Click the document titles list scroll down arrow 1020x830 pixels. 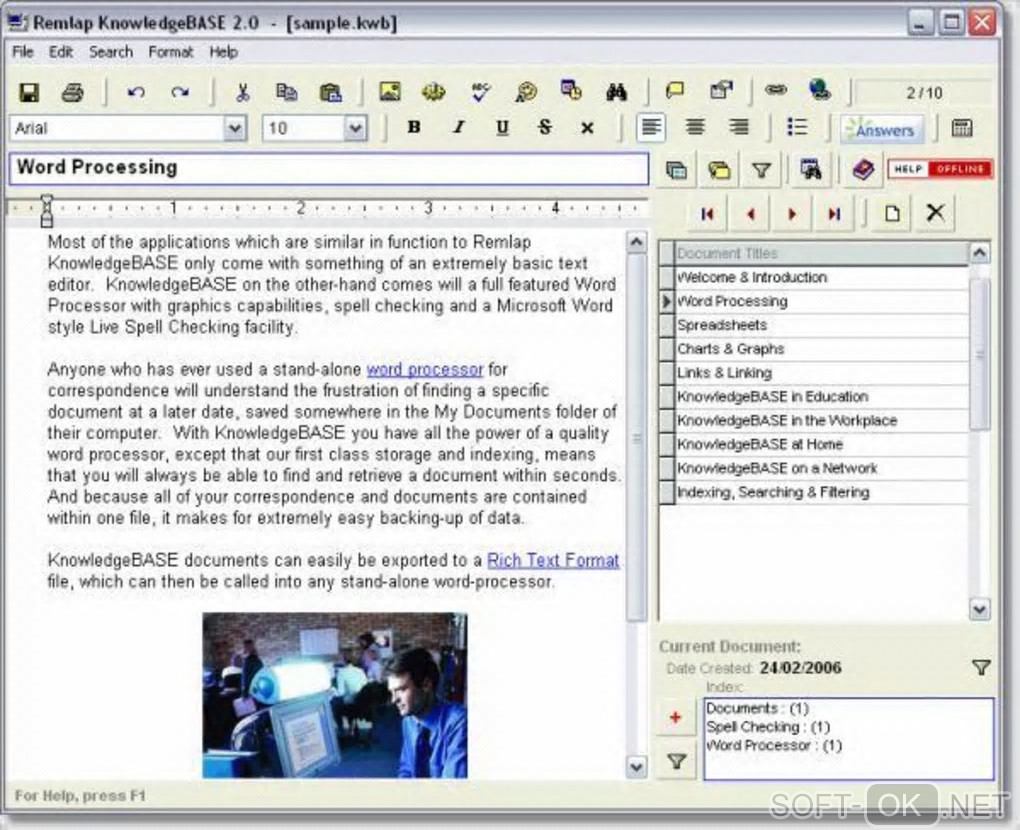(980, 609)
